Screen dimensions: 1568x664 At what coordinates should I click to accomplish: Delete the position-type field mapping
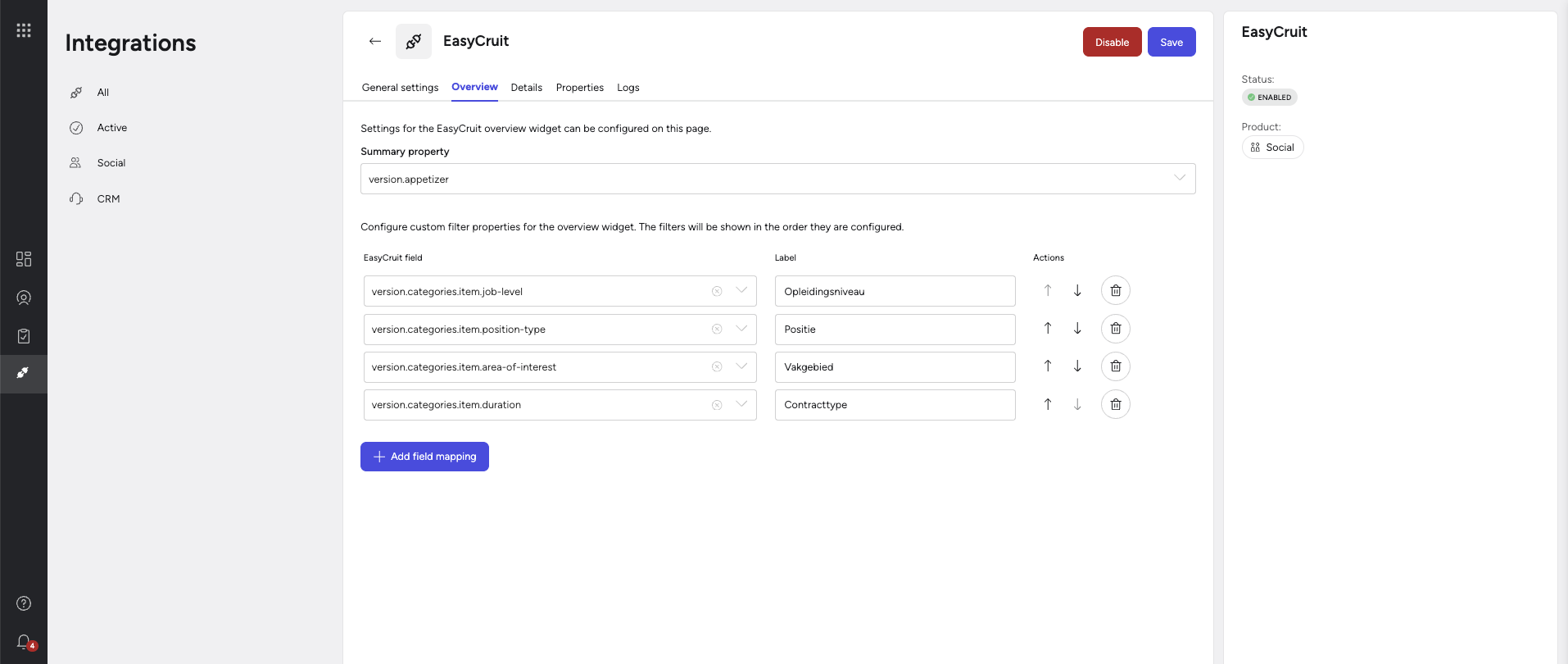[x=1116, y=328]
